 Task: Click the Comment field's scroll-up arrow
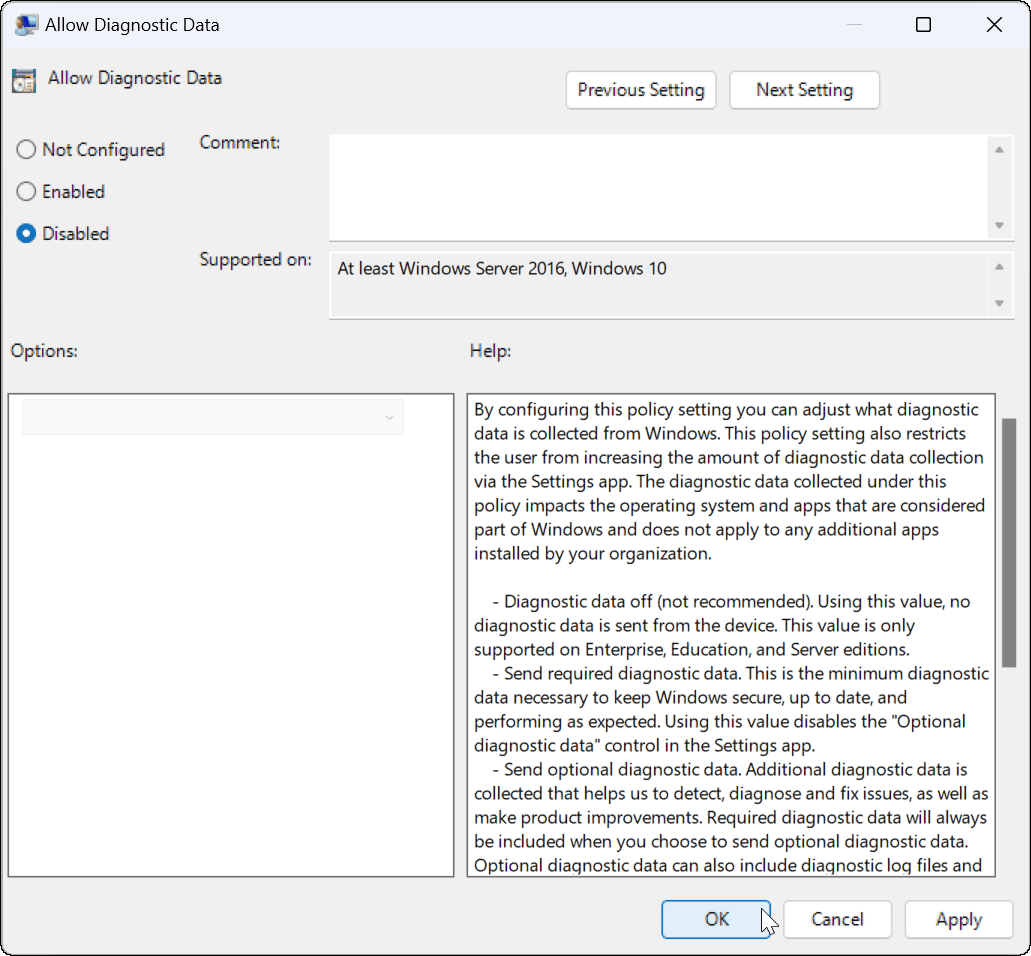1001,148
